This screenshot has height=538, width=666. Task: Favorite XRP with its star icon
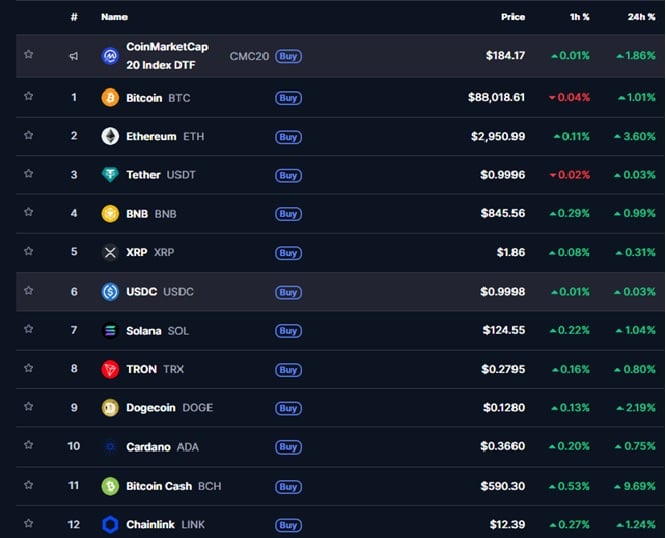(x=29, y=252)
